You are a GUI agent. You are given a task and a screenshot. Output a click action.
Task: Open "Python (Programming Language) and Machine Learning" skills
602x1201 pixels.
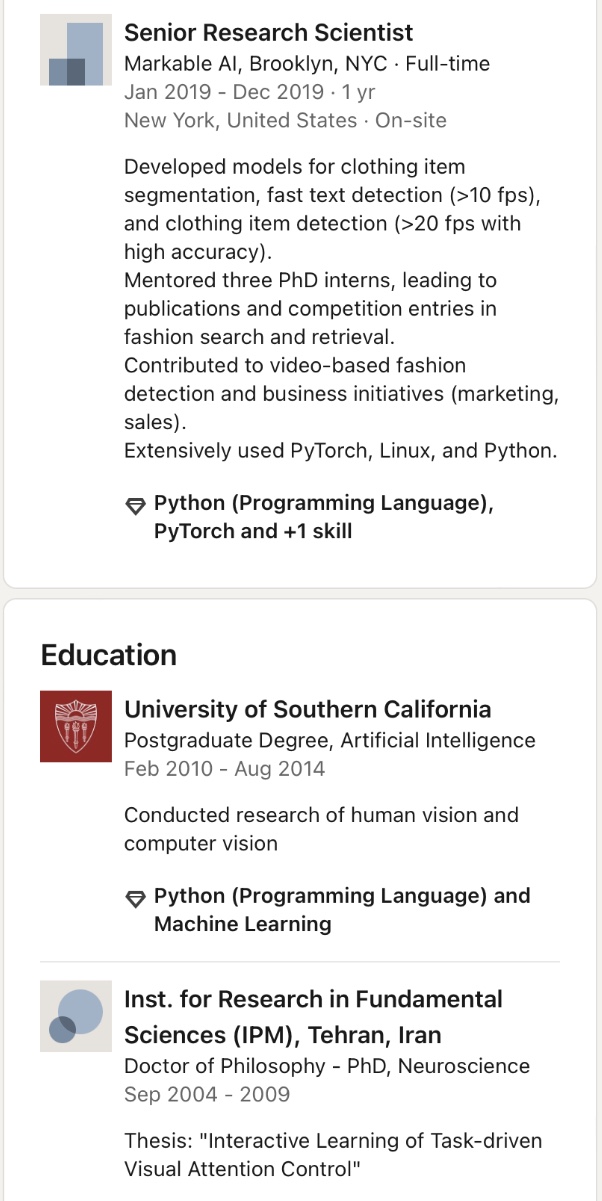coord(341,910)
